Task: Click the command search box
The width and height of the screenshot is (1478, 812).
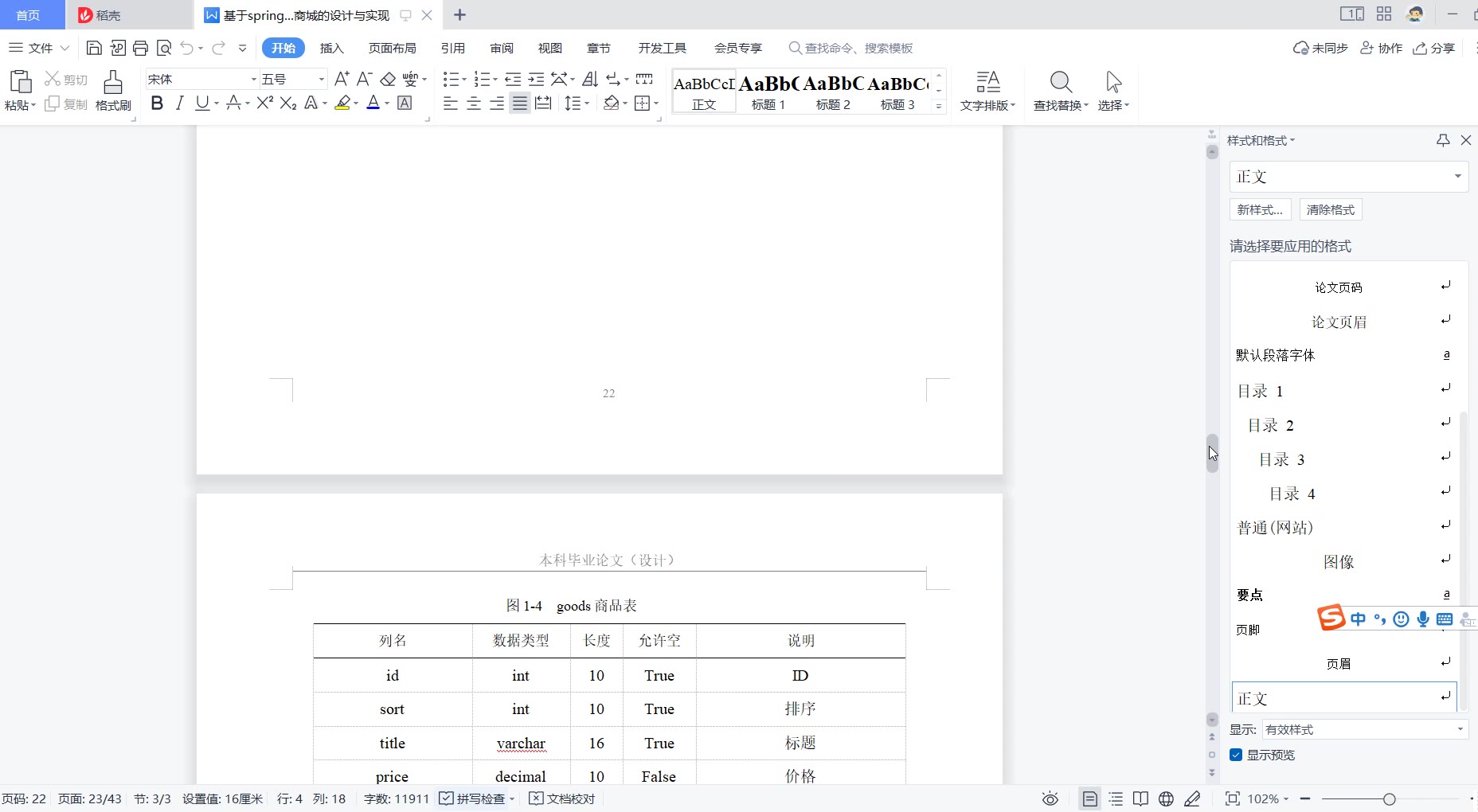Action: click(x=850, y=49)
